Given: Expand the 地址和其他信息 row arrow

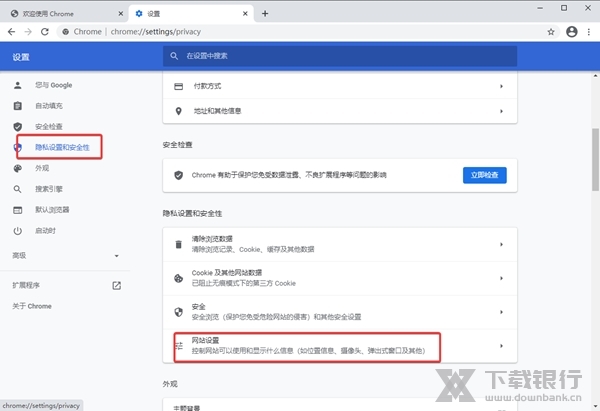Looking at the screenshot, I should pos(501,111).
